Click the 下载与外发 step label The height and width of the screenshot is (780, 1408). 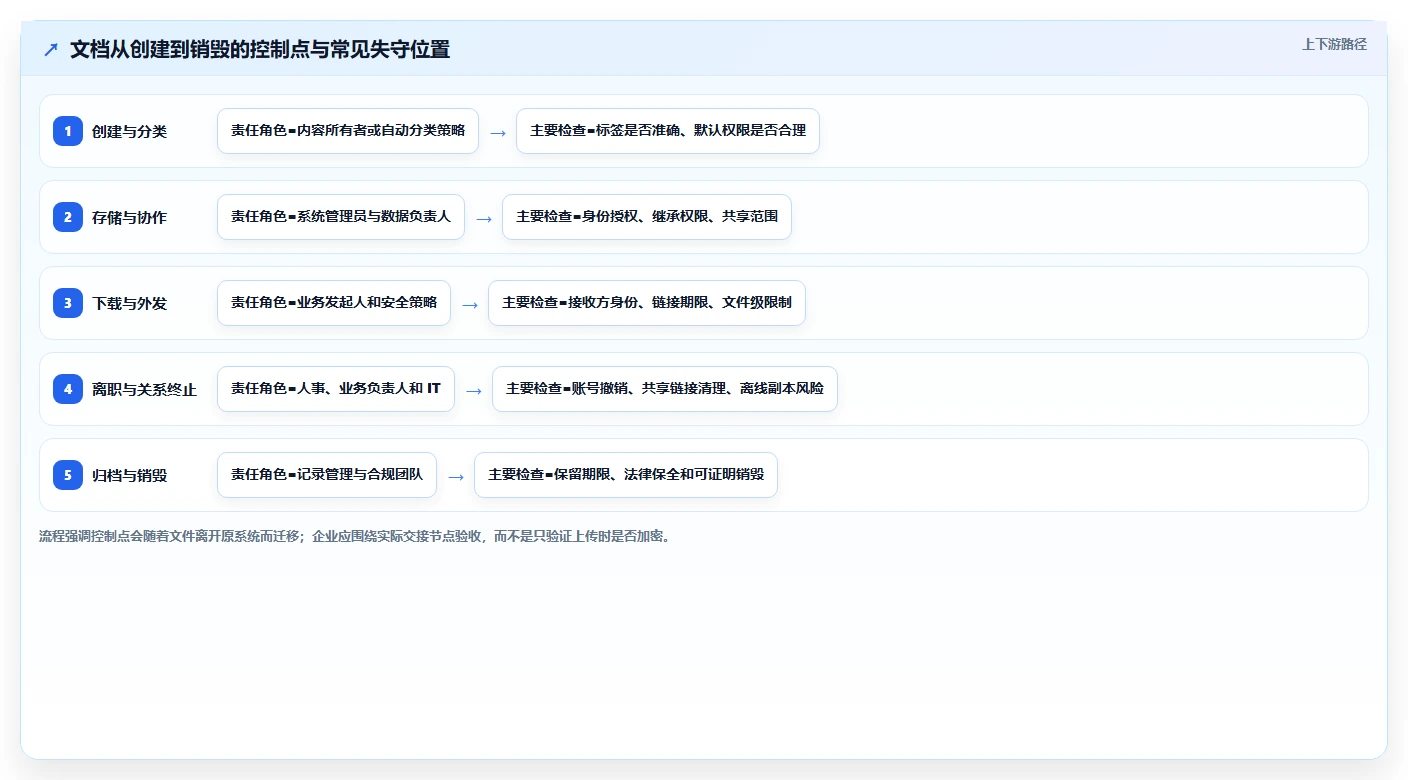click(129, 303)
